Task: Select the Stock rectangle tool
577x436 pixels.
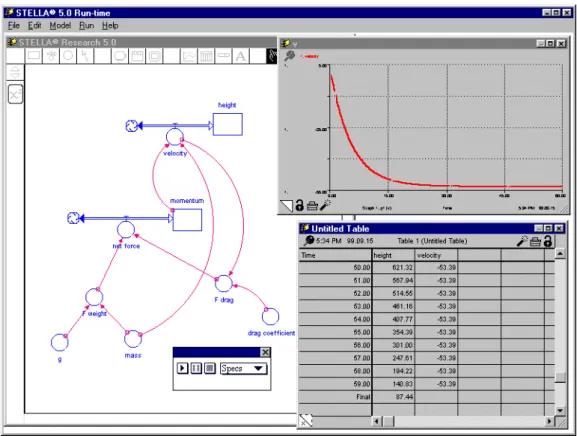Action: tap(34, 56)
